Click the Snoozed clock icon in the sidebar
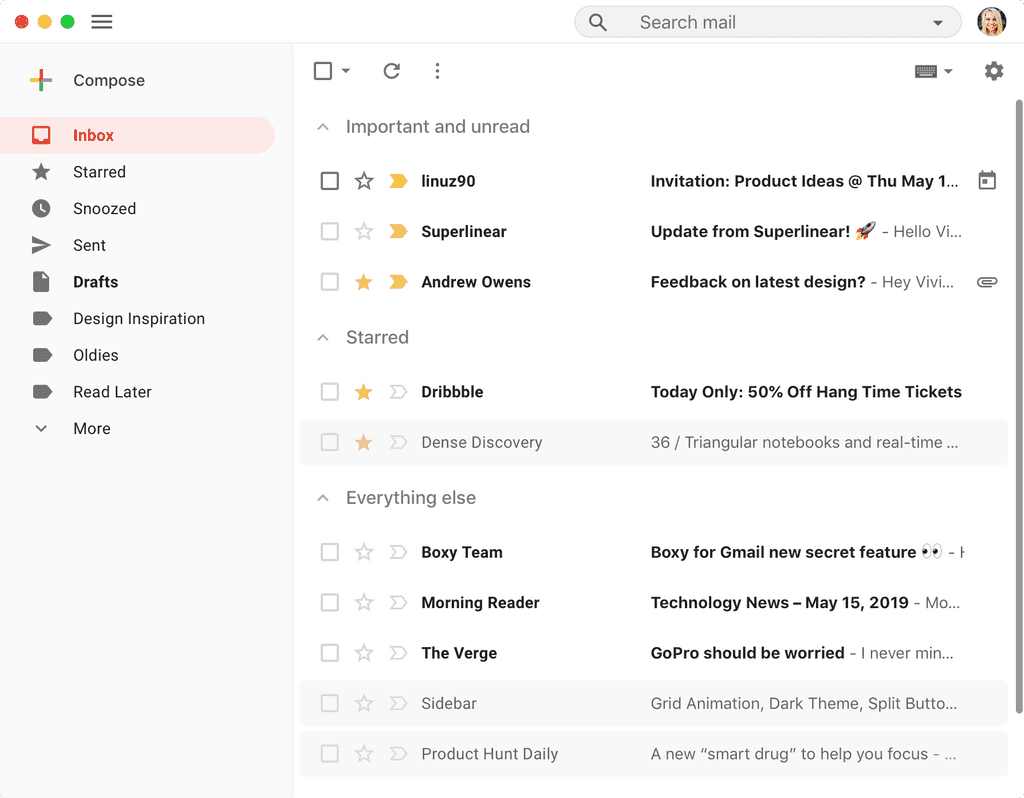Screen dimensions: 1024x798 click(x=40, y=208)
